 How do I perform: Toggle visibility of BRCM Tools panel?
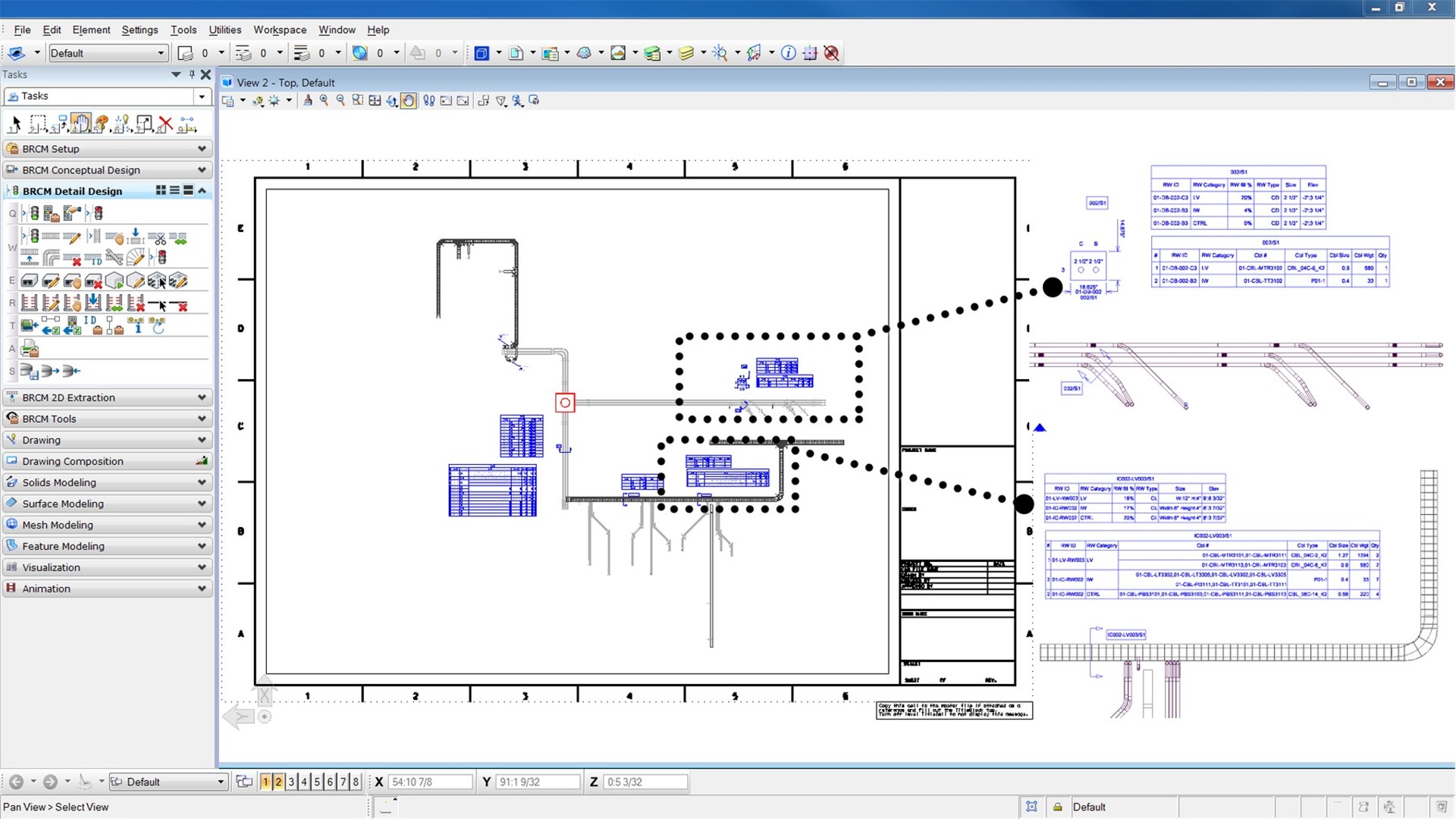(201, 418)
